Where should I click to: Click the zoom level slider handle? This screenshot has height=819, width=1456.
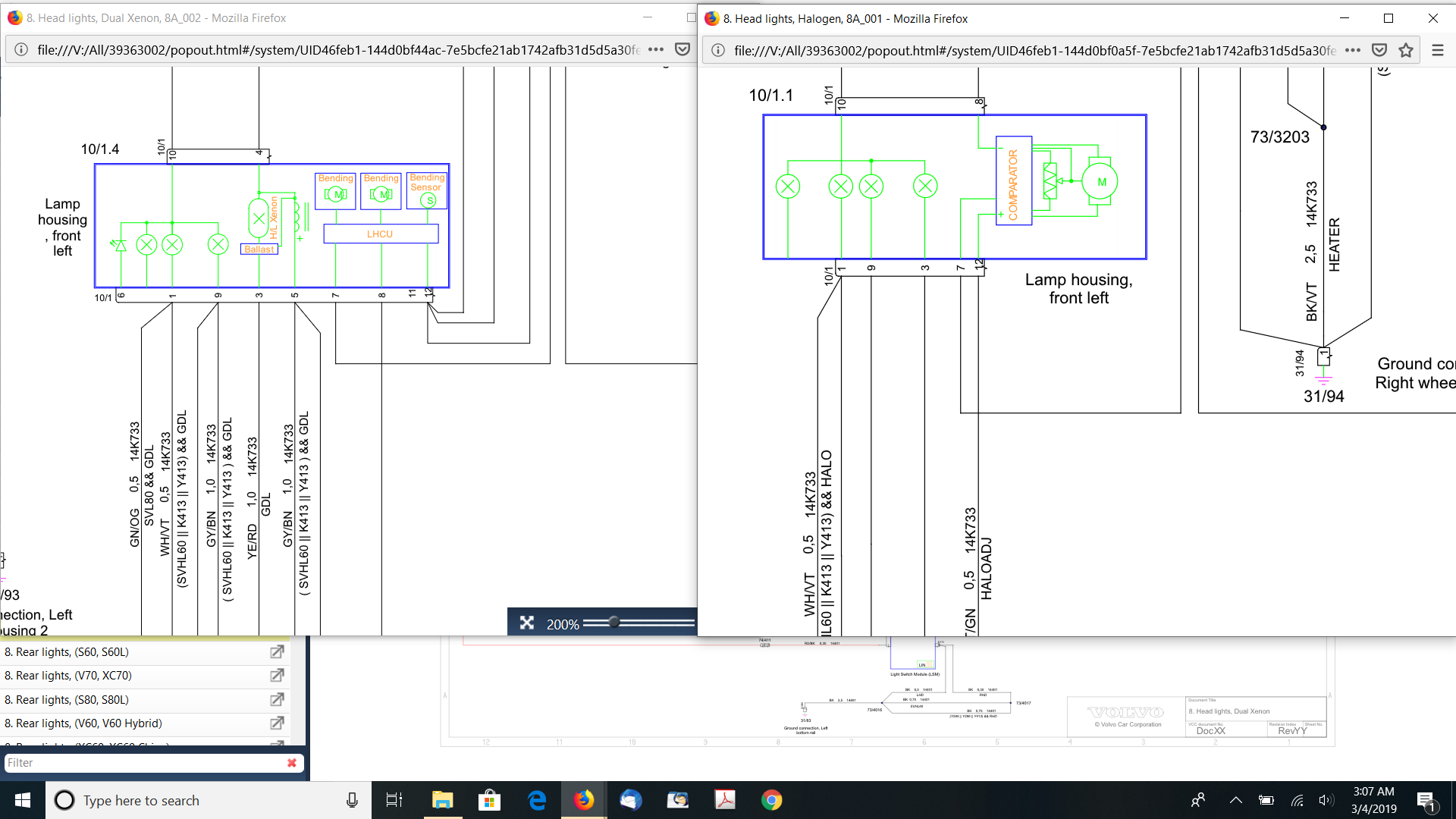pos(614,623)
